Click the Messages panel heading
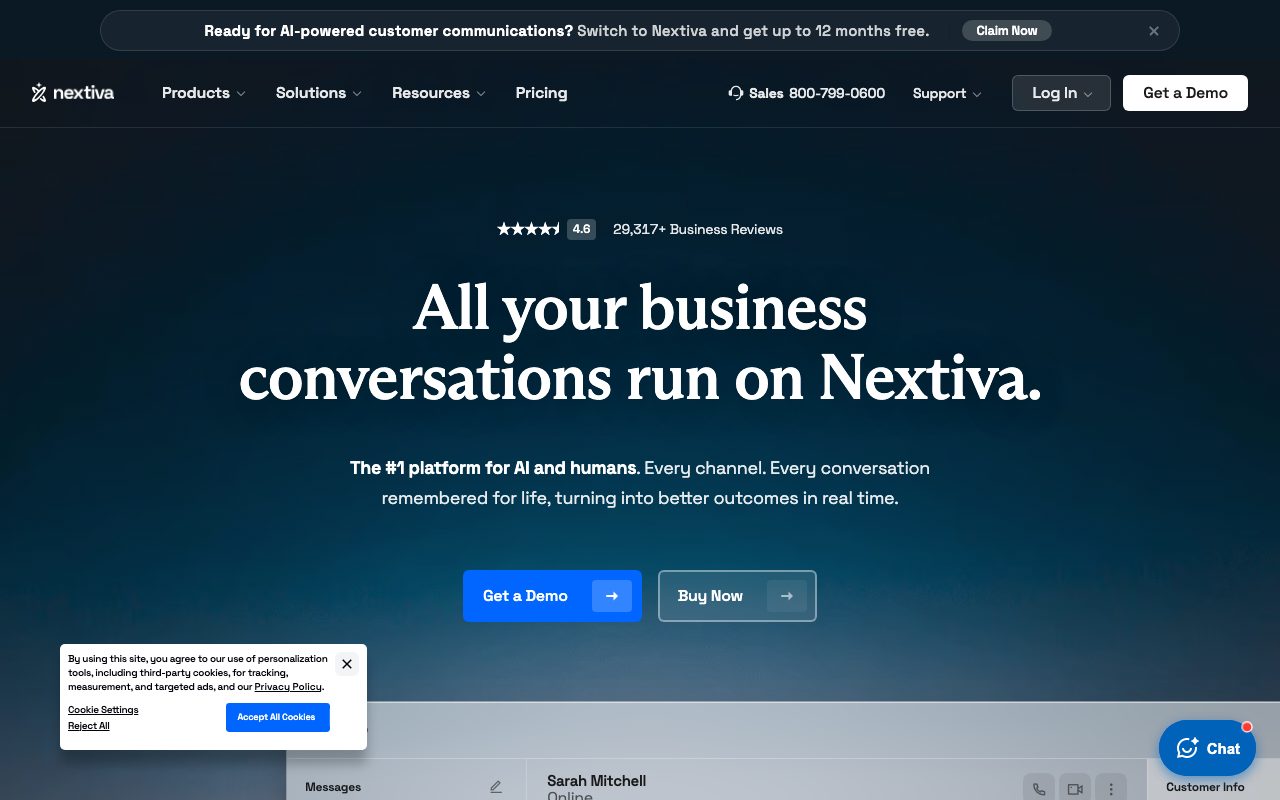 [333, 787]
